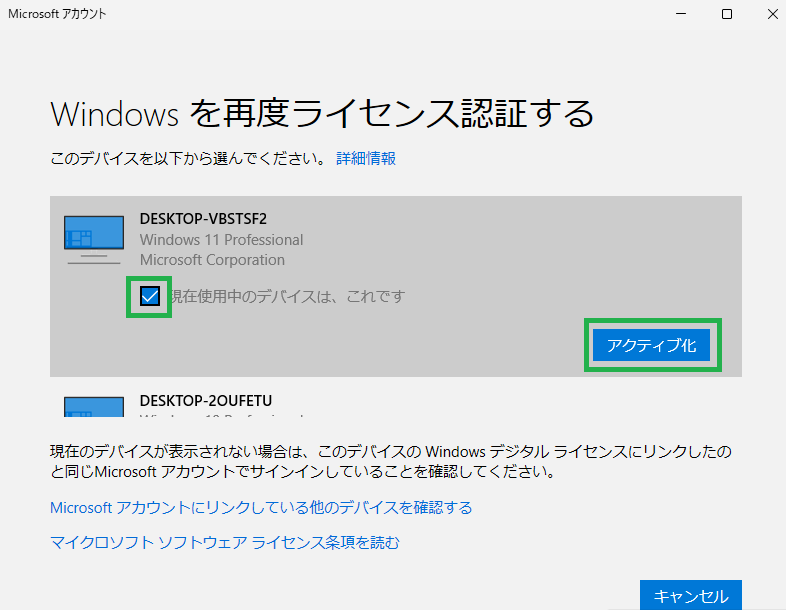Image resolution: width=786 pixels, height=610 pixels.
Task: Maximize the Microsoft アカウント window
Action: 727,14
